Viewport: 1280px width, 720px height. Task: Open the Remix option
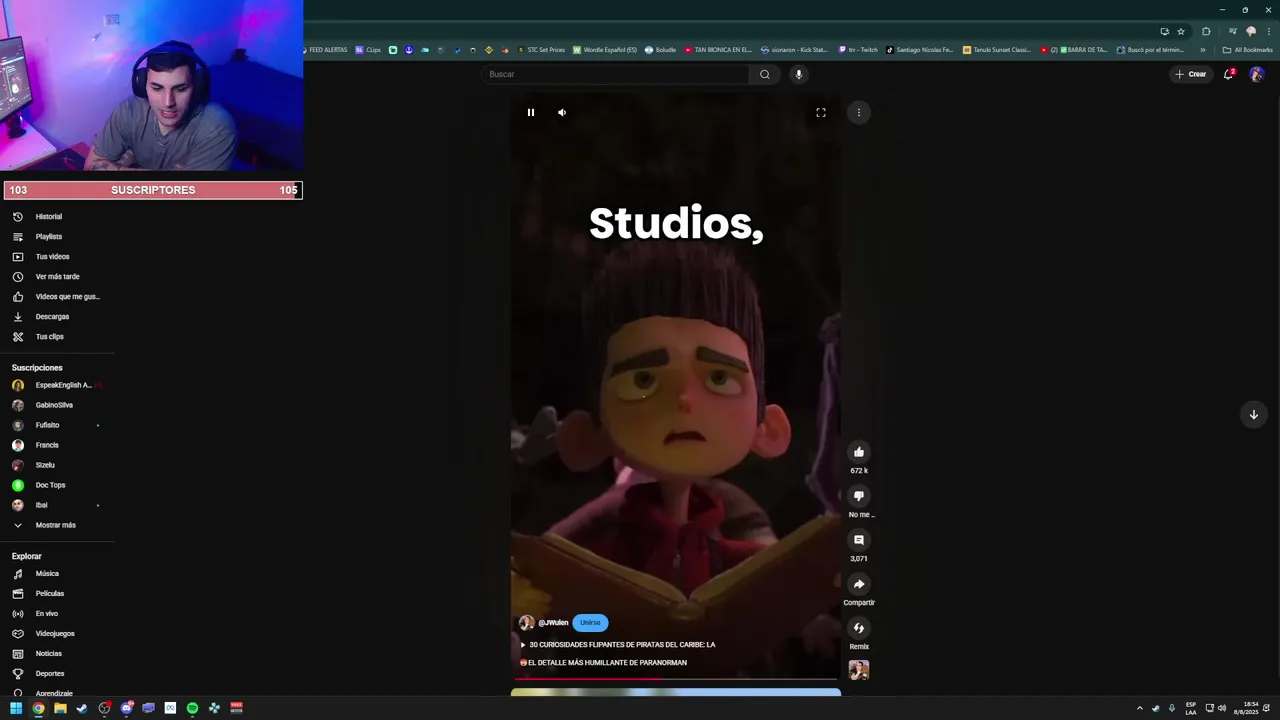pos(859,628)
